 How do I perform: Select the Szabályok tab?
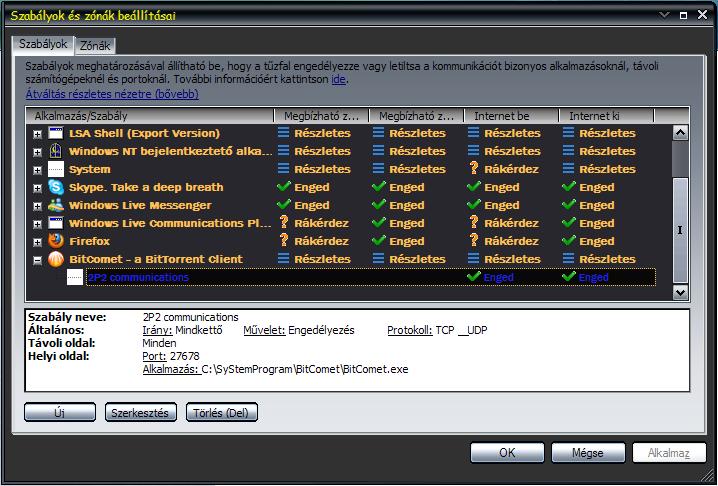43,44
